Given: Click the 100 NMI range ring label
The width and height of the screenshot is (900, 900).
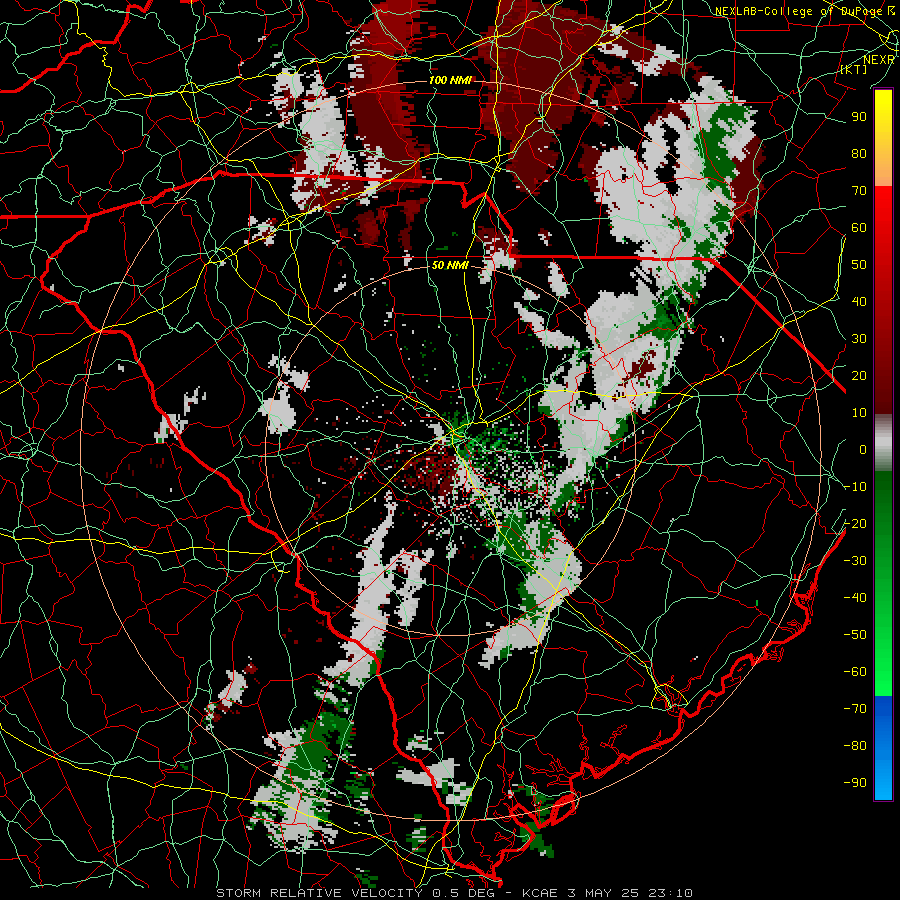Looking at the screenshot, I should 451,80.
